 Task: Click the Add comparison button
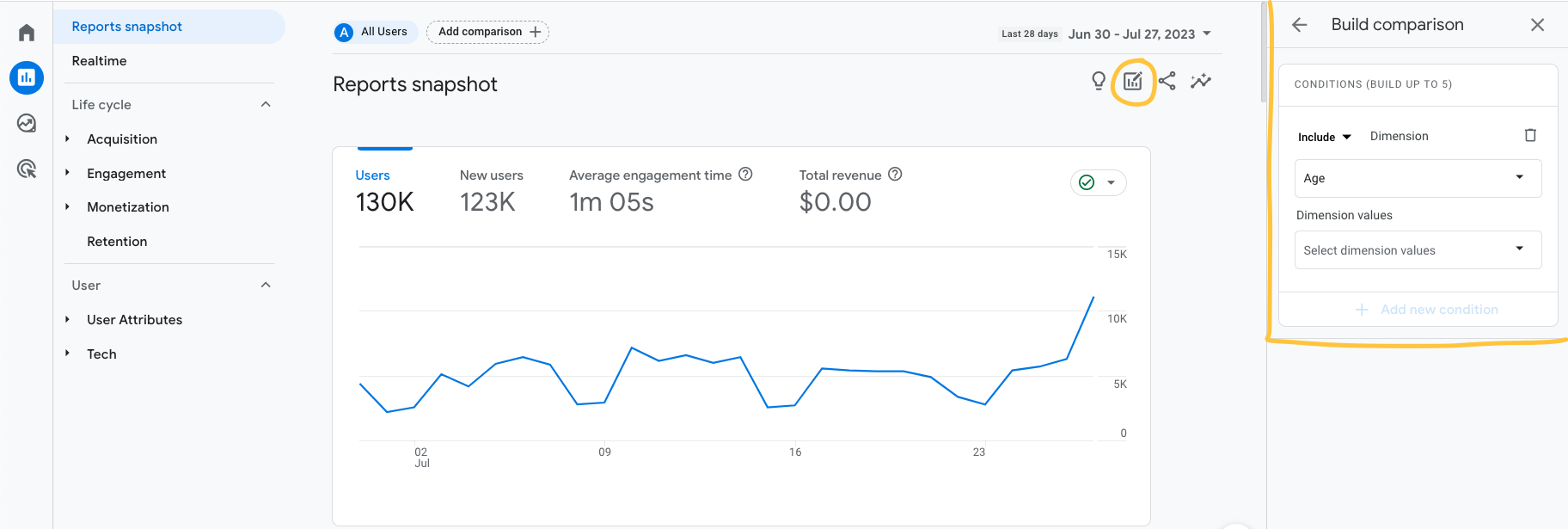click(487, 32)
